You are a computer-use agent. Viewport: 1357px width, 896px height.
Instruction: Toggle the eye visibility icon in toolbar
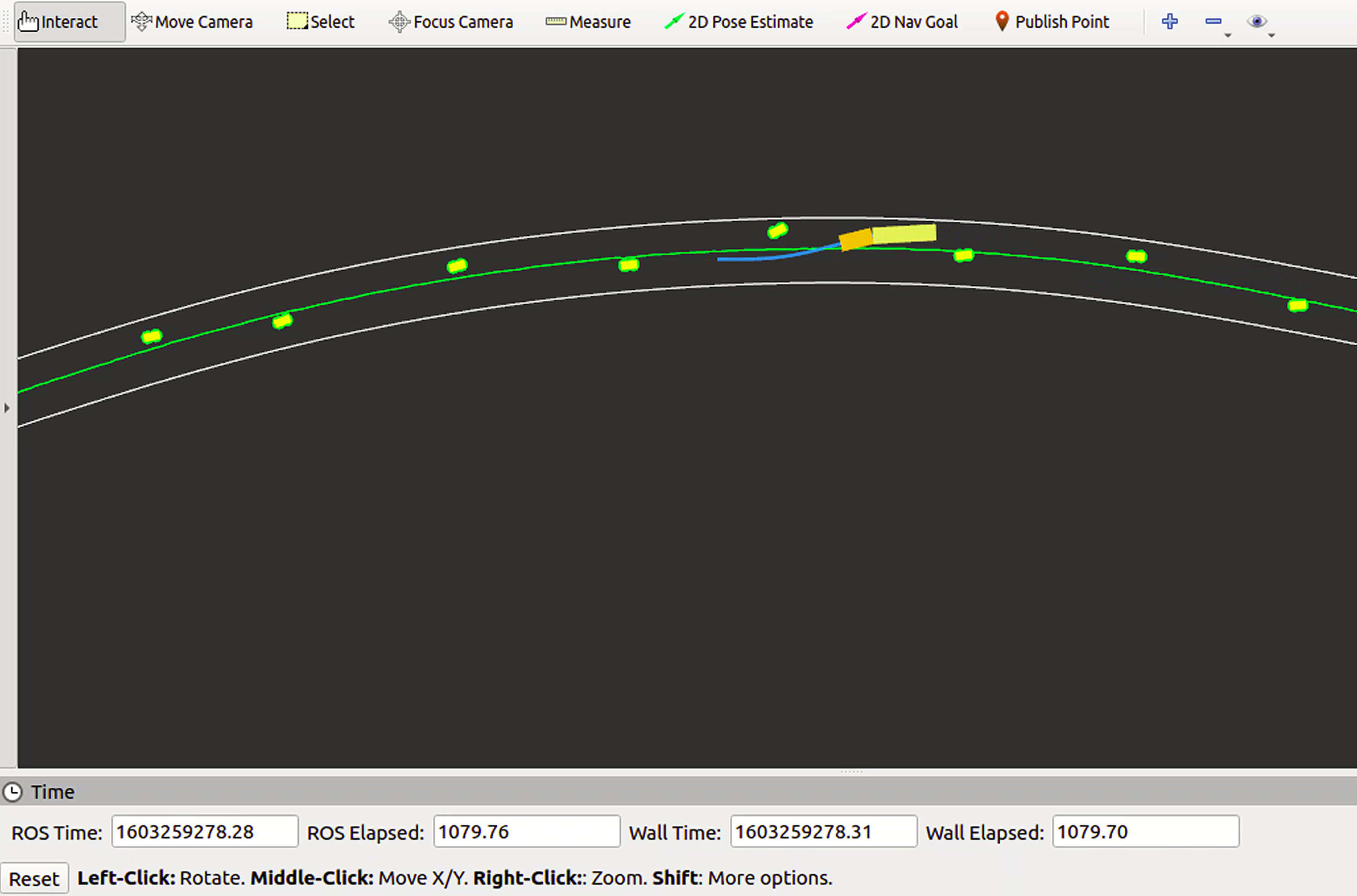[x=1256, y=22]
